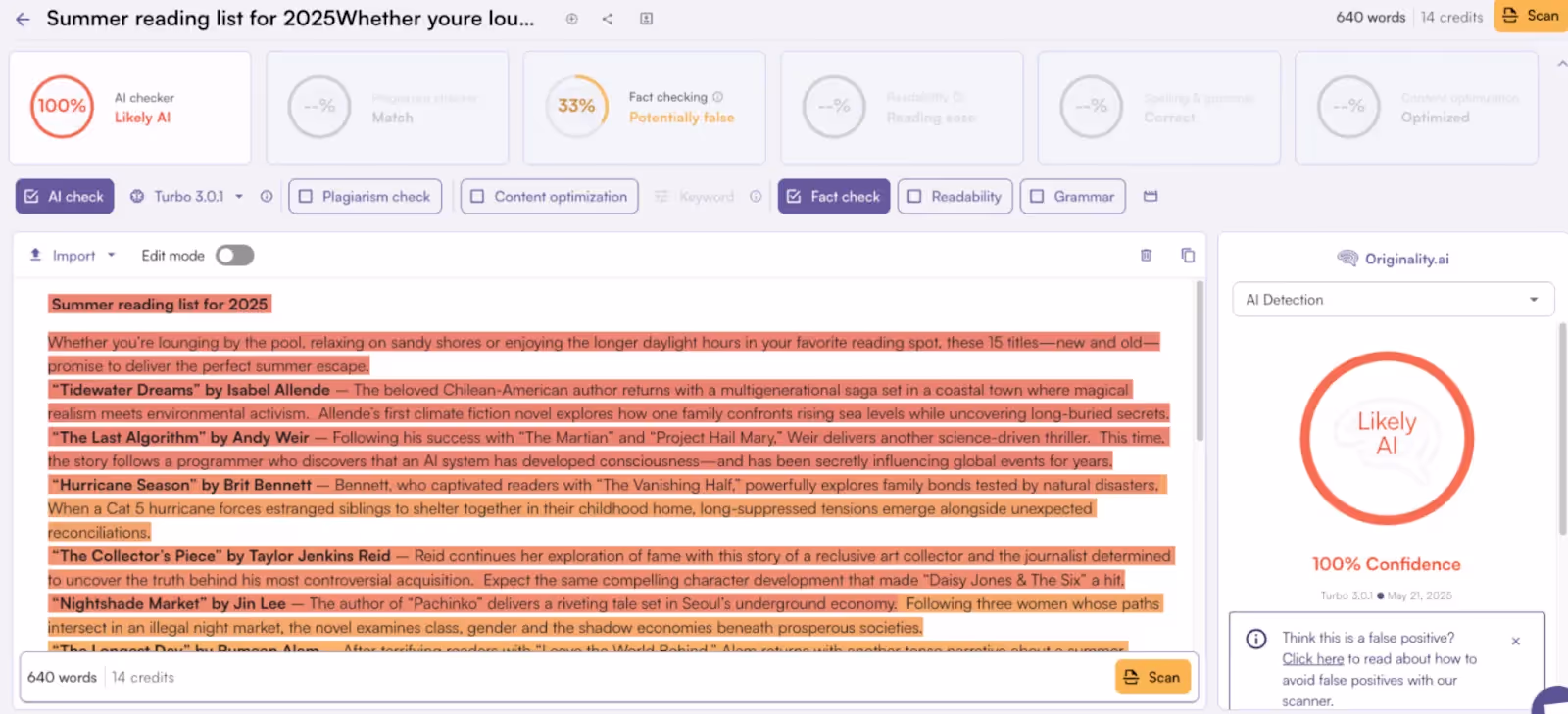
Task: Toggle the AI check checkbox button
Action: pos(65,196)
